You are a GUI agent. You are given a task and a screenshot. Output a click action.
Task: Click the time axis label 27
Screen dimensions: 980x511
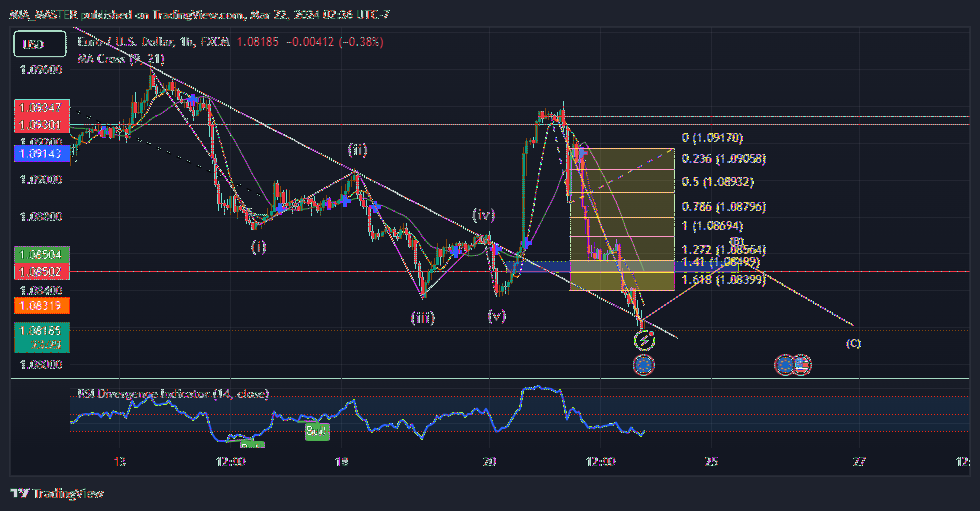(859, 462)
